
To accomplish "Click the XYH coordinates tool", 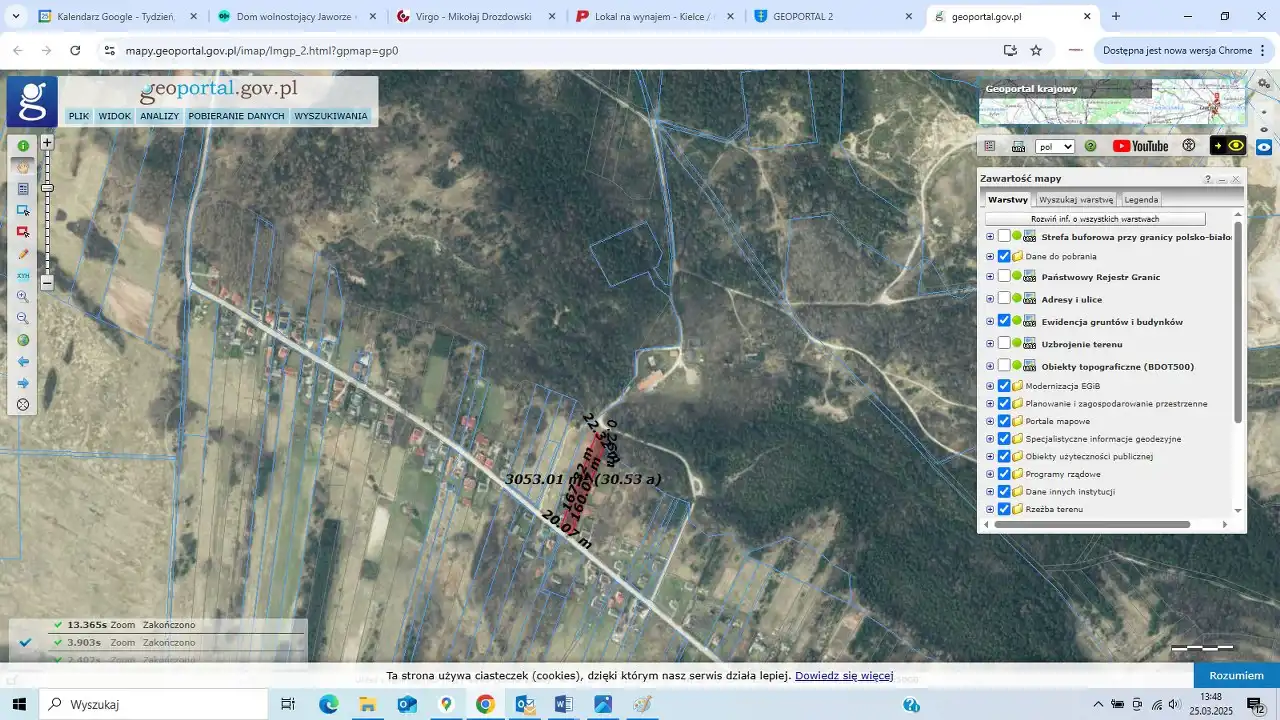I will pyautogui.click(x=23, y=275).
